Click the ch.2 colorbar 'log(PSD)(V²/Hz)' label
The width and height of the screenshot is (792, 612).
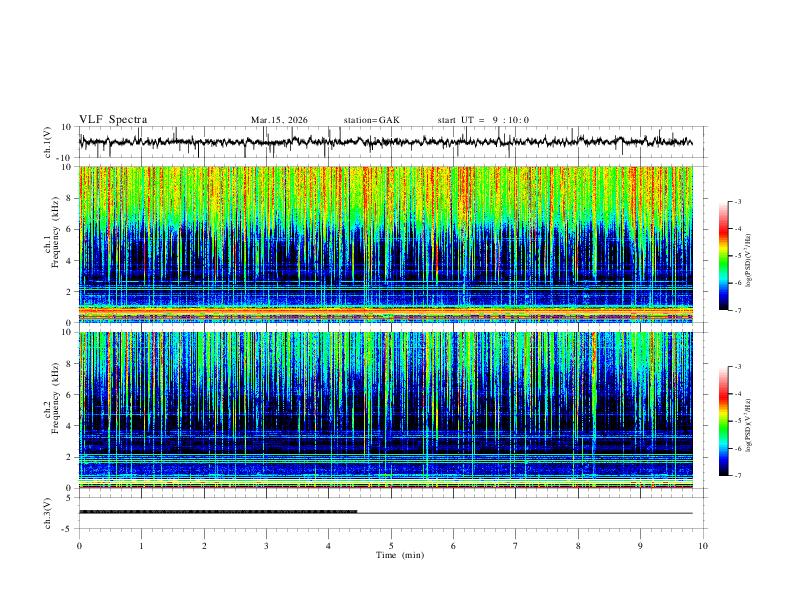749,426
